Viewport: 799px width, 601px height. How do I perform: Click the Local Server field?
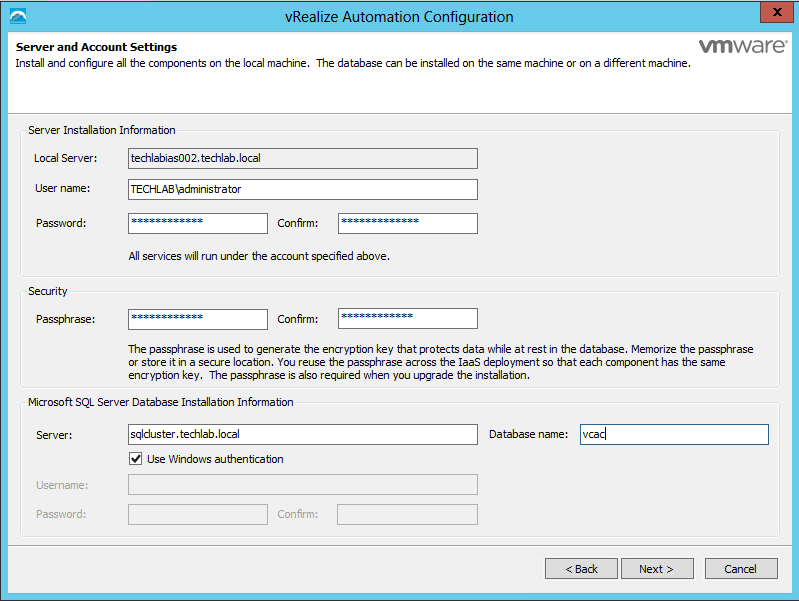pos(303,159)
